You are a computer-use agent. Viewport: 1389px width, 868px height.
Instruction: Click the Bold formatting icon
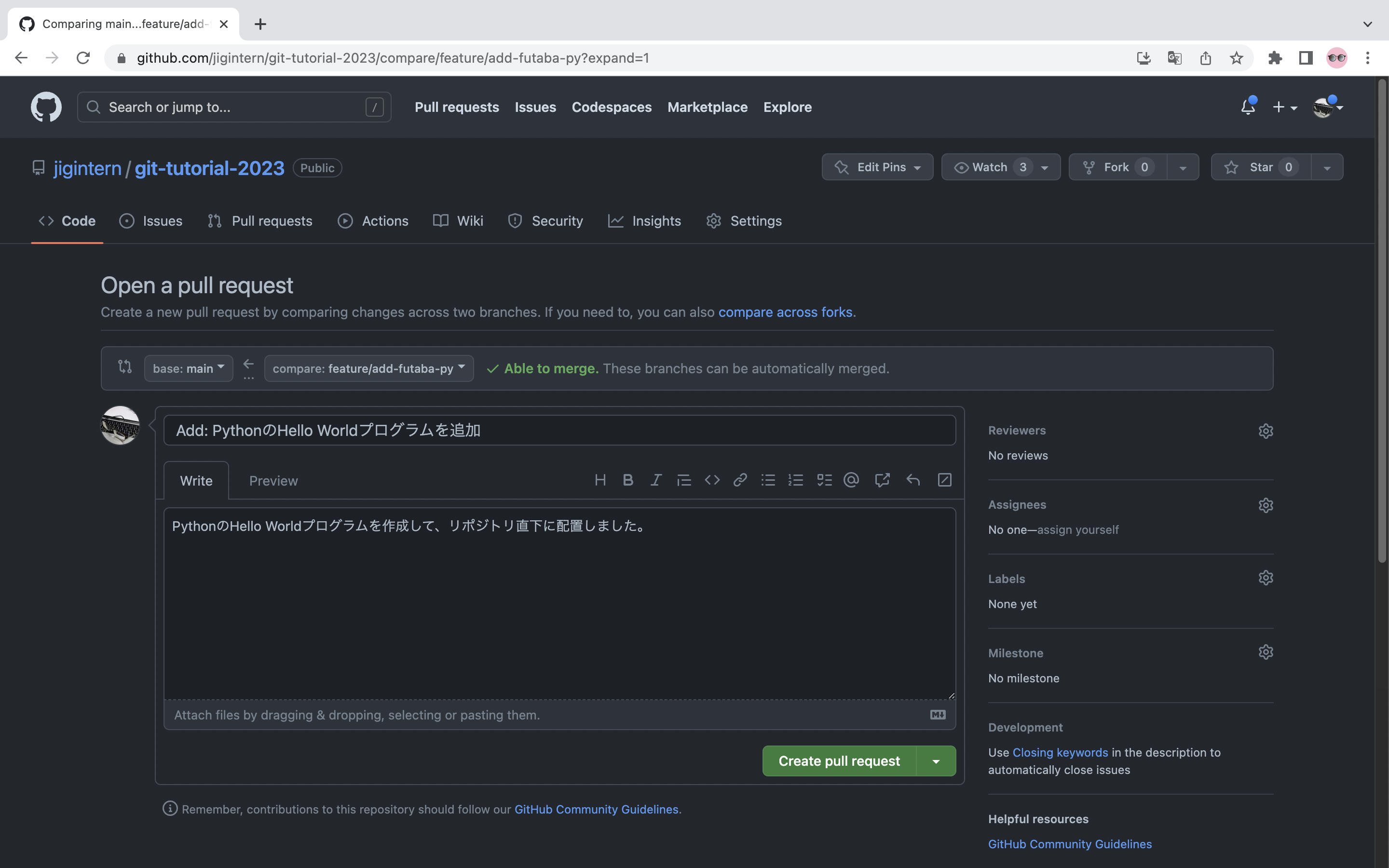click(628, 480)
